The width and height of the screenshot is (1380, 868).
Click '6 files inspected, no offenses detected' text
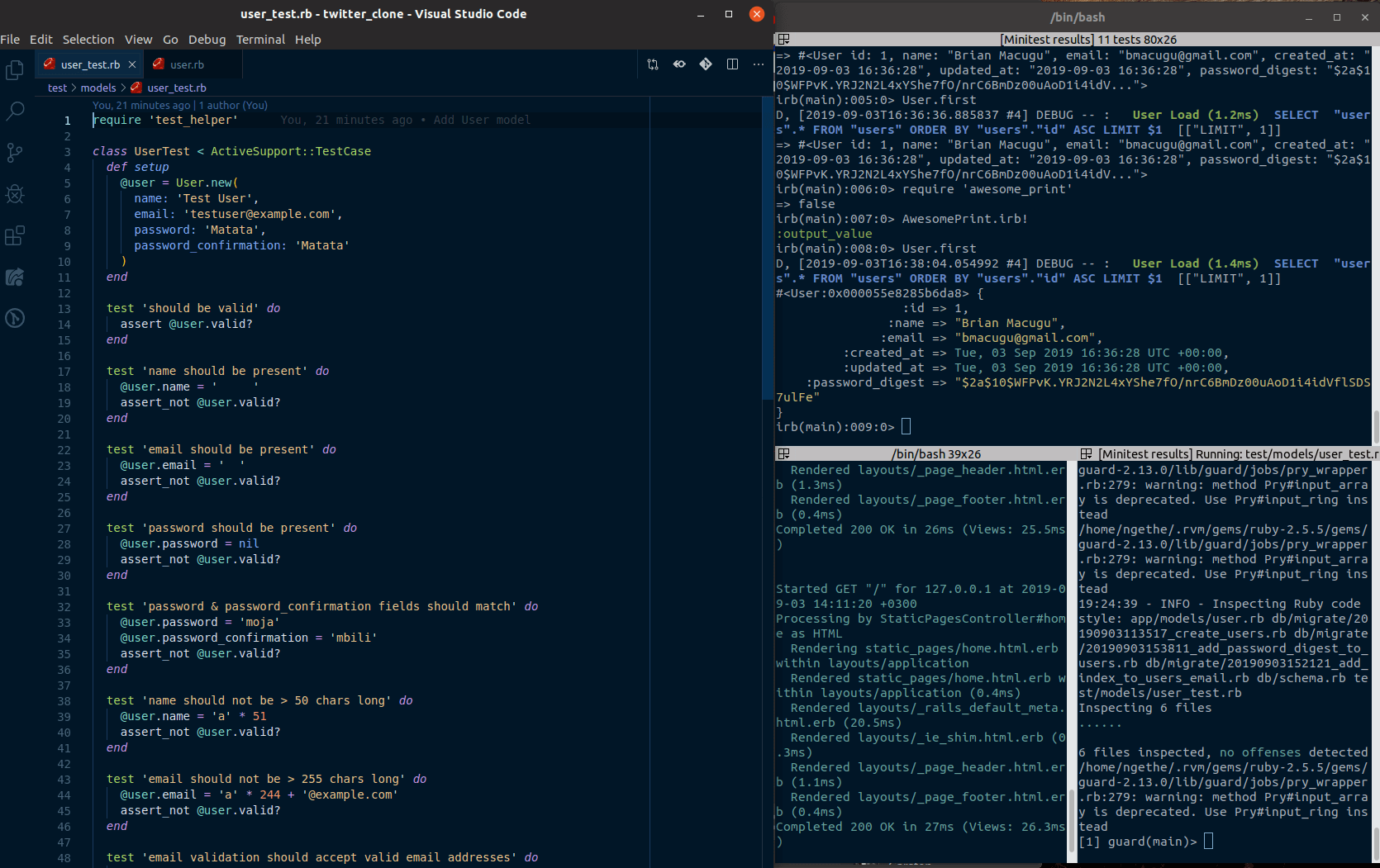pyautogui.click(x=1223, y=752)
